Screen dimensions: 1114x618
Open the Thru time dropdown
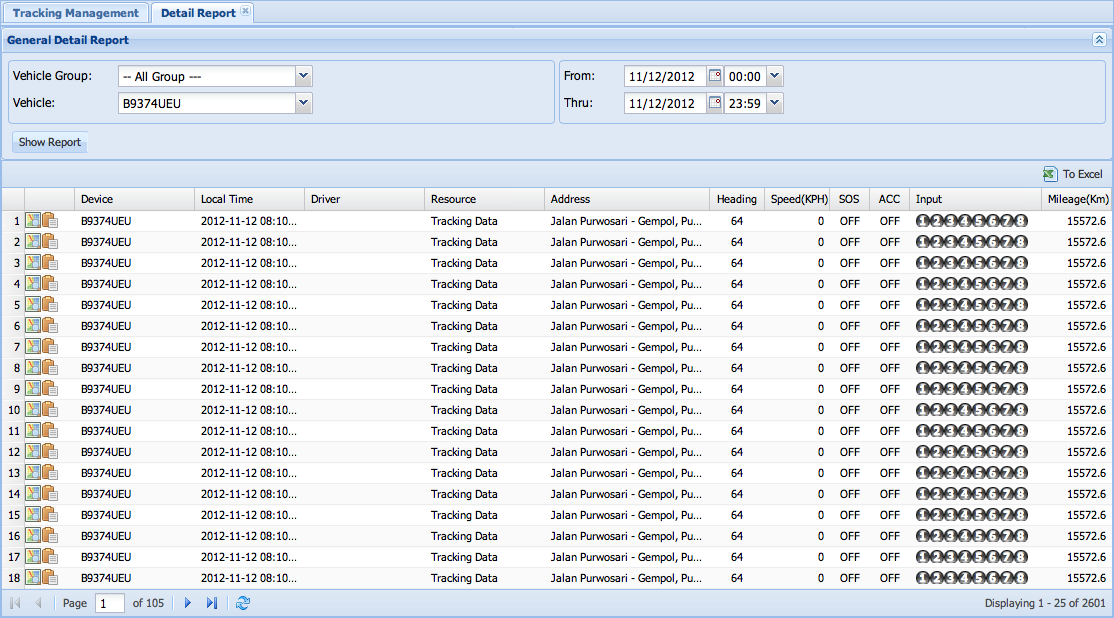(775, 103)
